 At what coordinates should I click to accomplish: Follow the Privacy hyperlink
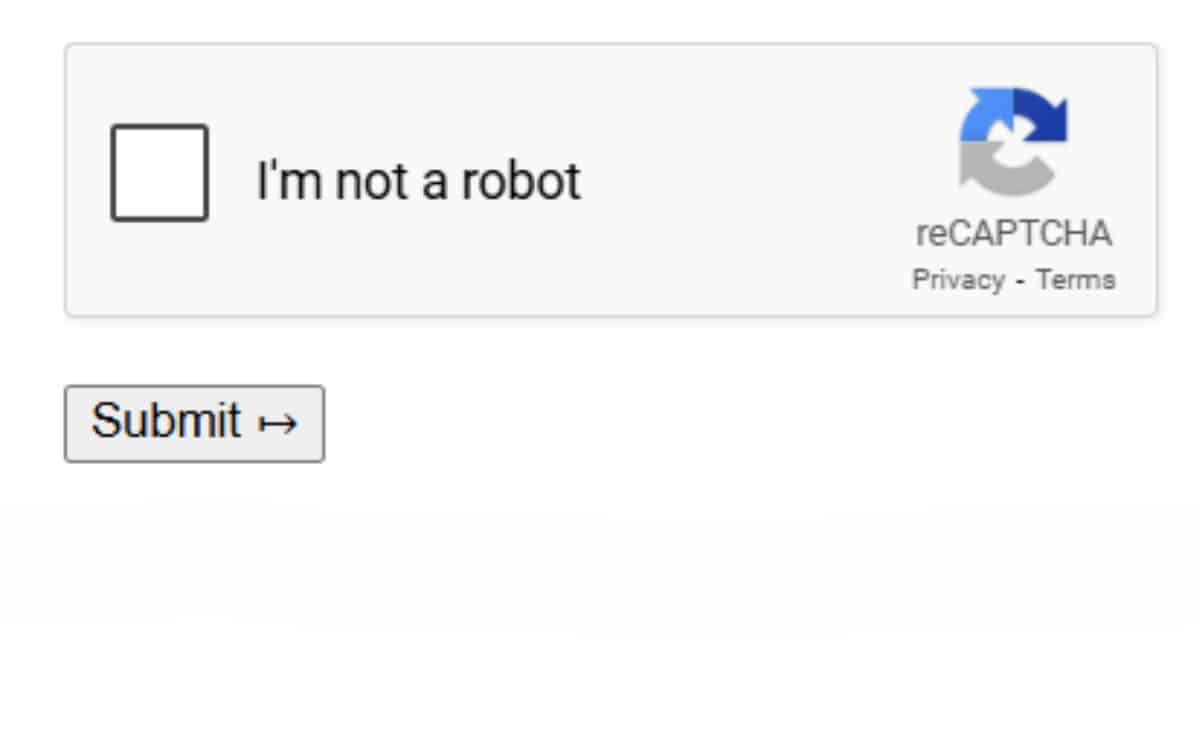[x=957, y=279]
